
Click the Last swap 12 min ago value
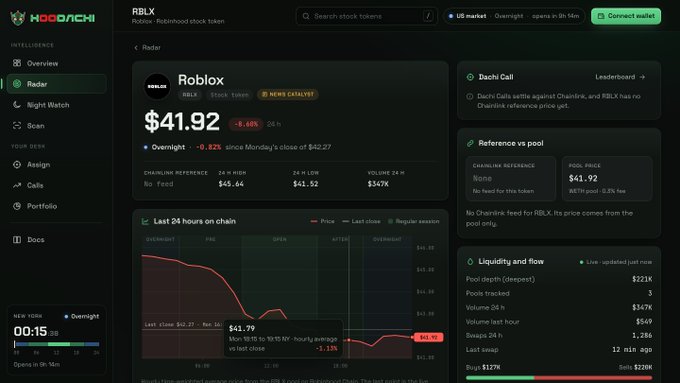click(x=632, y=349)
